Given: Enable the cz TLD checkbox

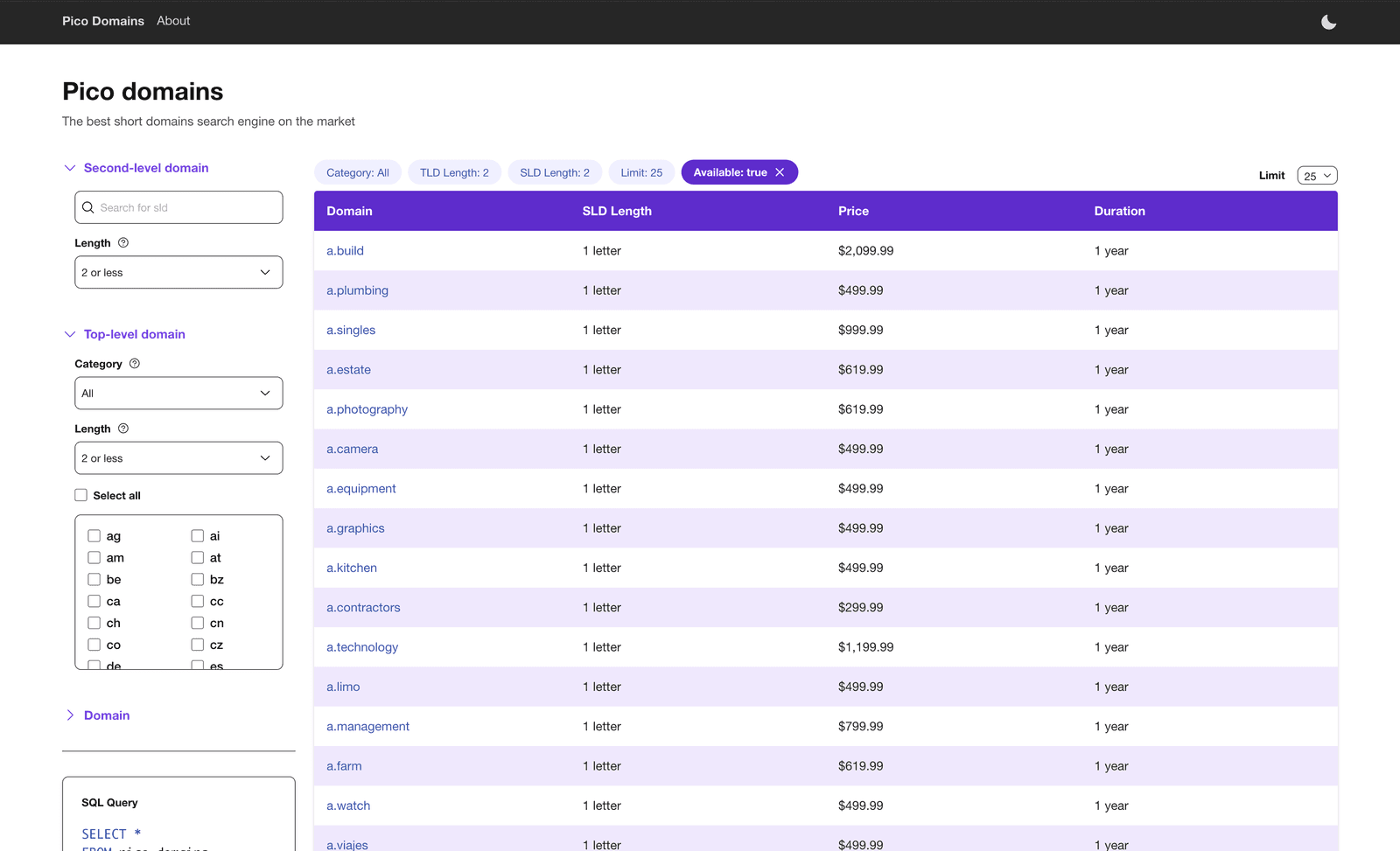Looking at the screenshot, I should click(197, 645).
